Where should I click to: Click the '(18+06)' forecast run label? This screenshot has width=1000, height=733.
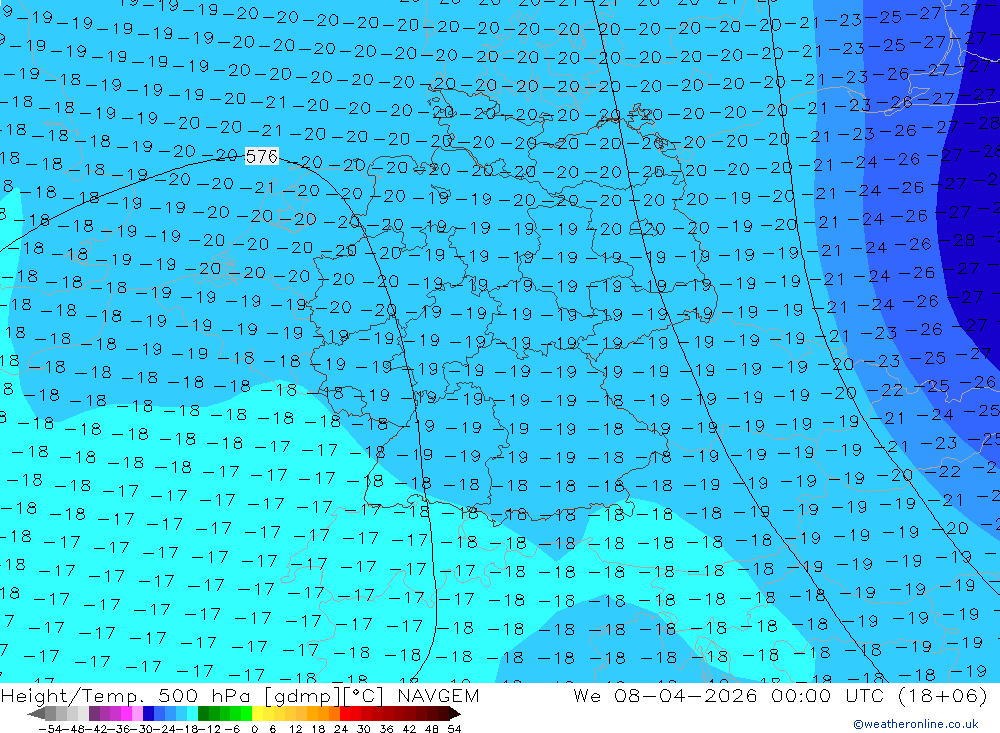(x=943, y=695)
